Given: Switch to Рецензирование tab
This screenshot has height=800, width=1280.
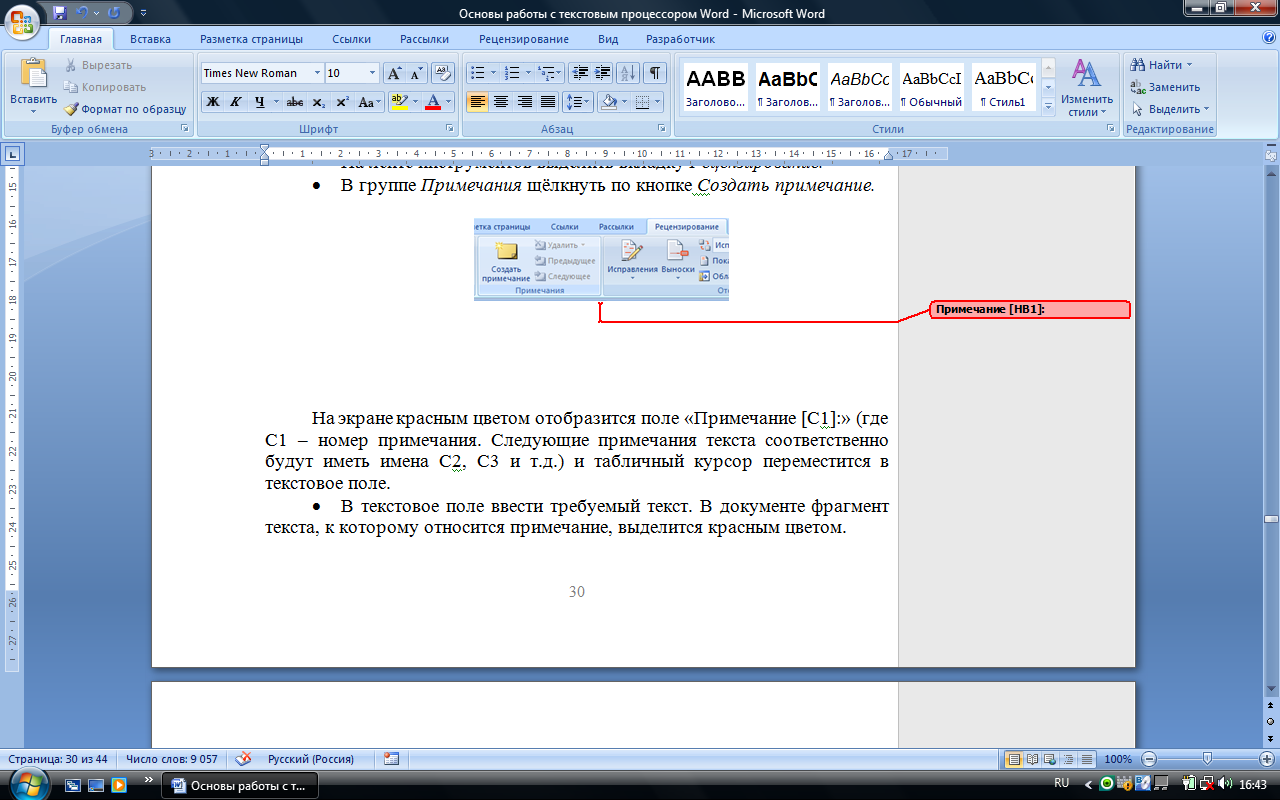Looking at the screenshot, I should (524, 39).
